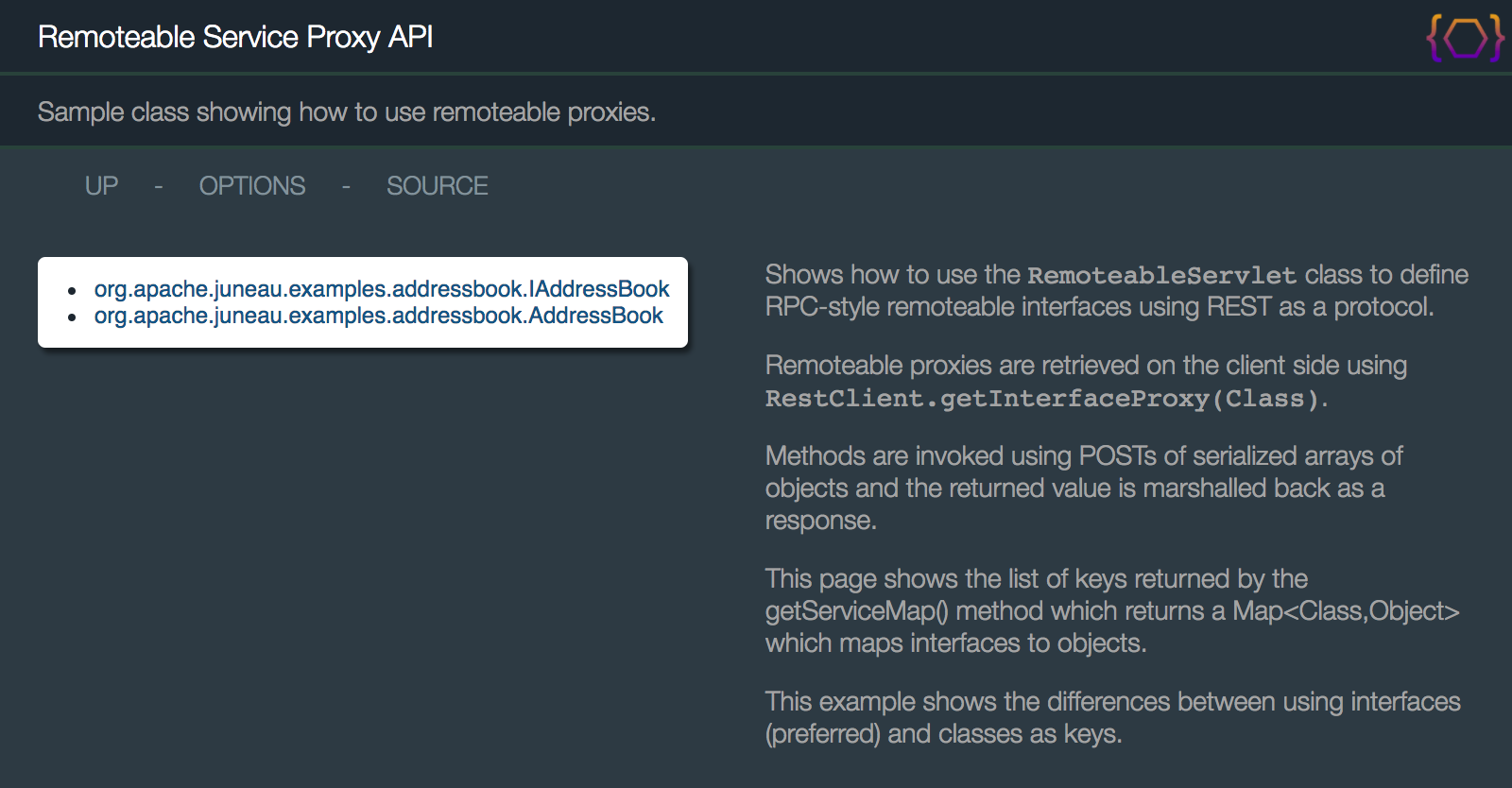
Task: Click the dash separator between OPTIONS and SOURCE
Action: point(346,187)
